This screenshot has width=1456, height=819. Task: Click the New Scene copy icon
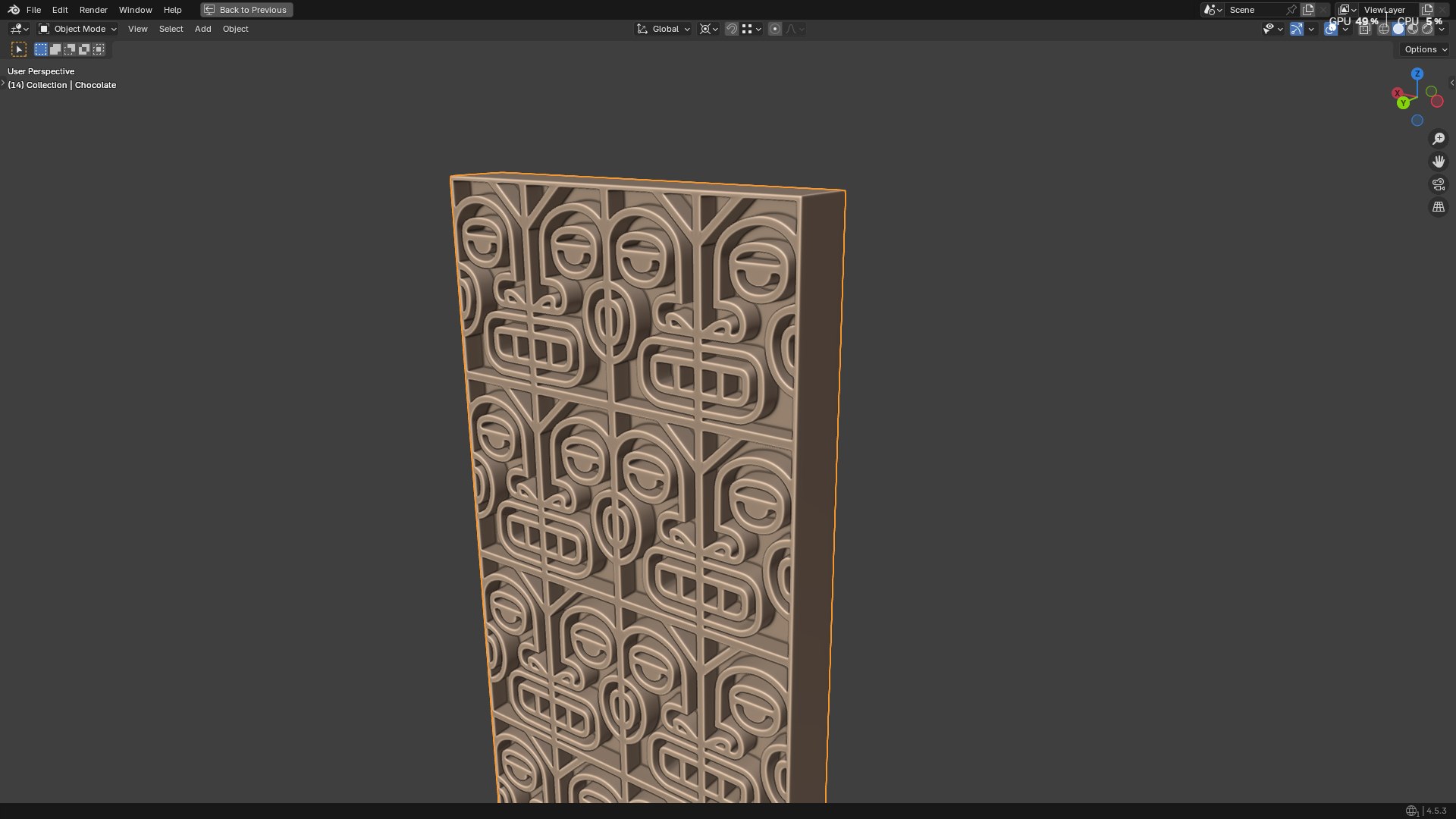point(1308,10)
